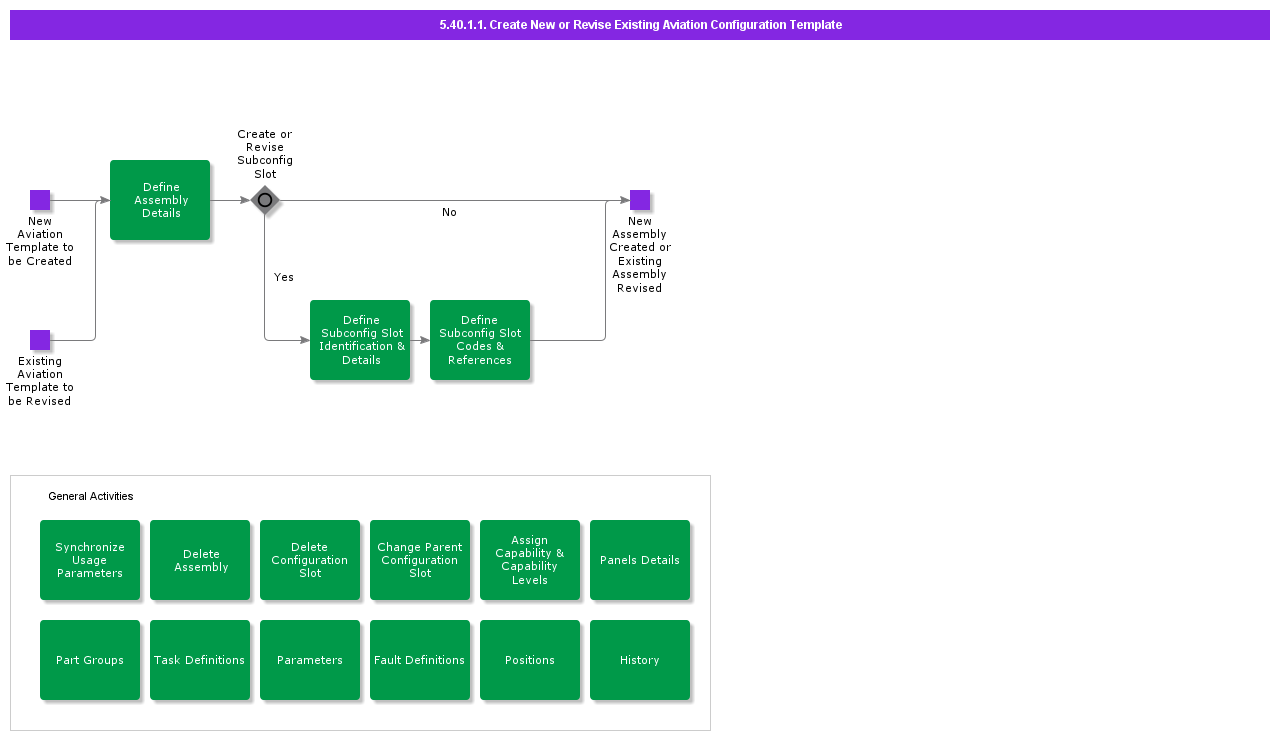This screenshot has height=740, width=1280.
Task: Click the 'Create or Revise Subconfig Slot' label
Action: (265, 154)
